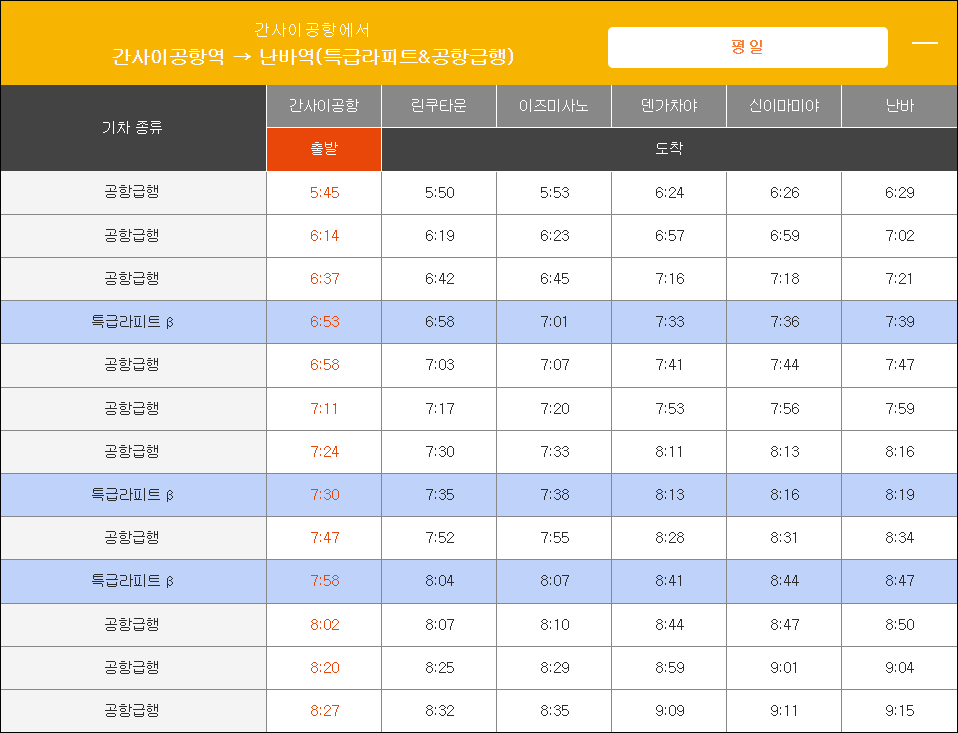Select the 덴가차야 column header
Viewport: 958px width, 733px height.
(x=668, y=106)
